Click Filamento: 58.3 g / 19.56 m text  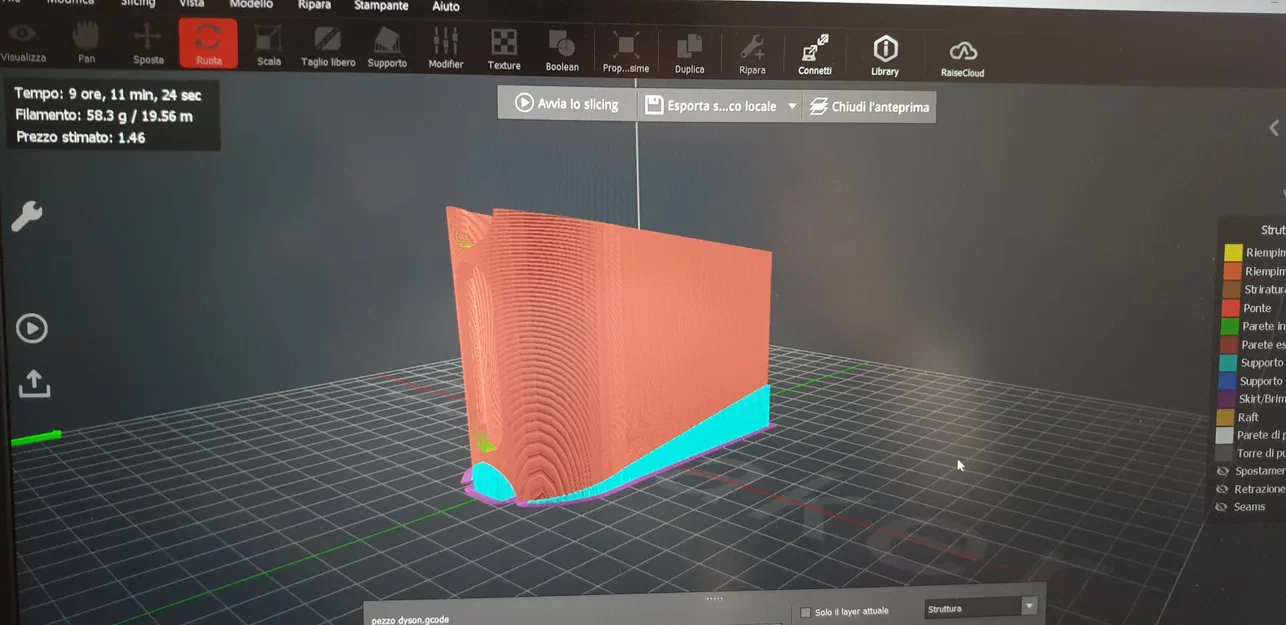click(x=104, y=116)
